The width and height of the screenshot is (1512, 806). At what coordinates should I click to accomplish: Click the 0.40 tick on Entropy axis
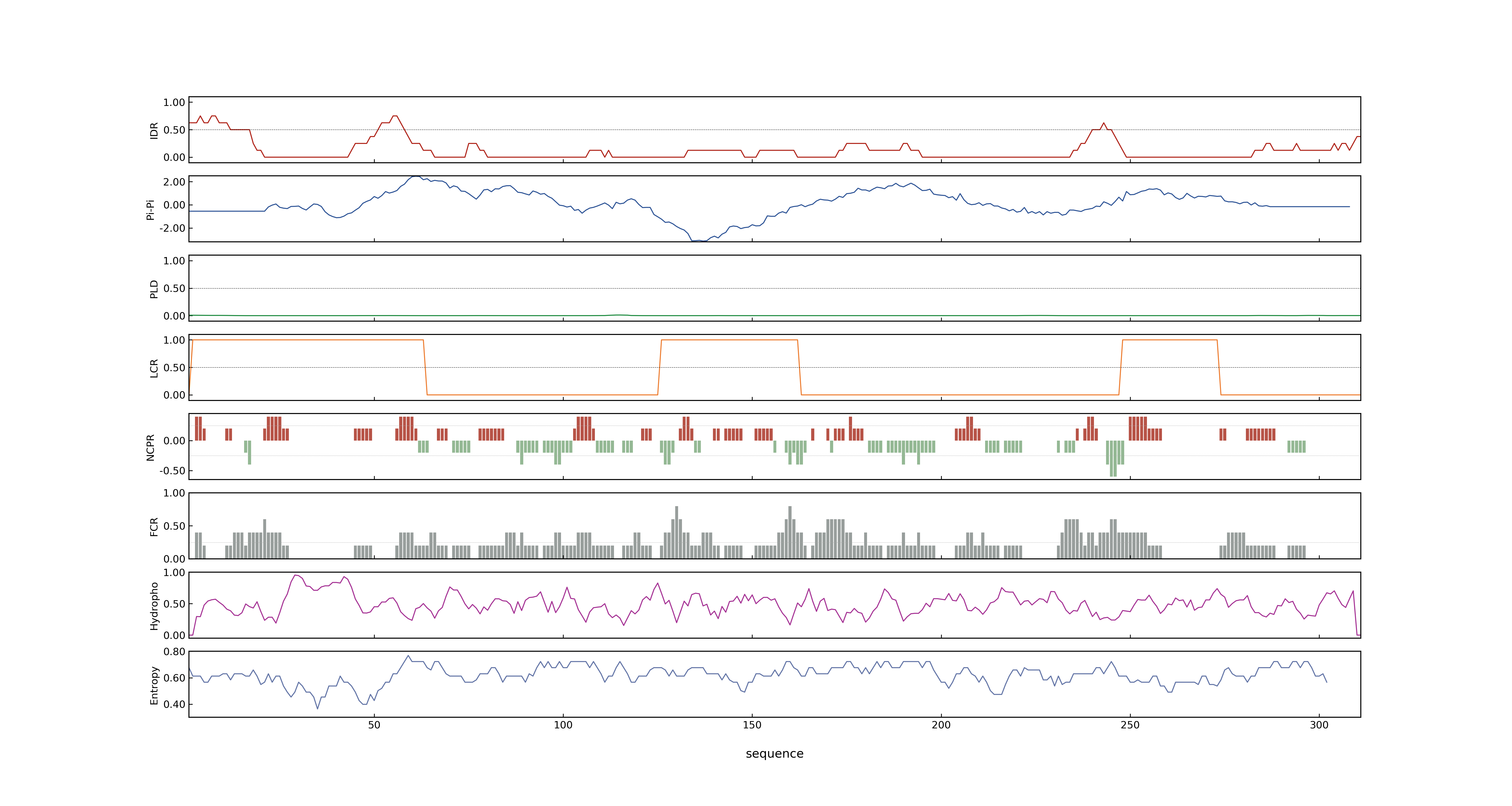[x=174, y=704]
